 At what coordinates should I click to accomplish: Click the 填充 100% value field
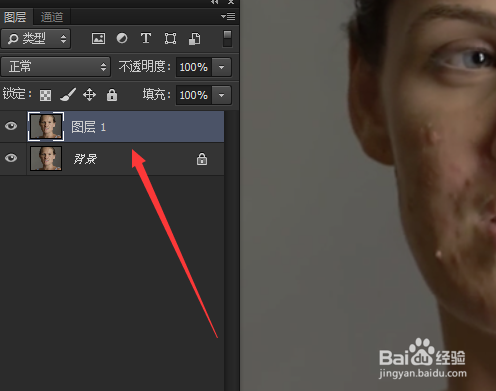click(x=194, y=95)
